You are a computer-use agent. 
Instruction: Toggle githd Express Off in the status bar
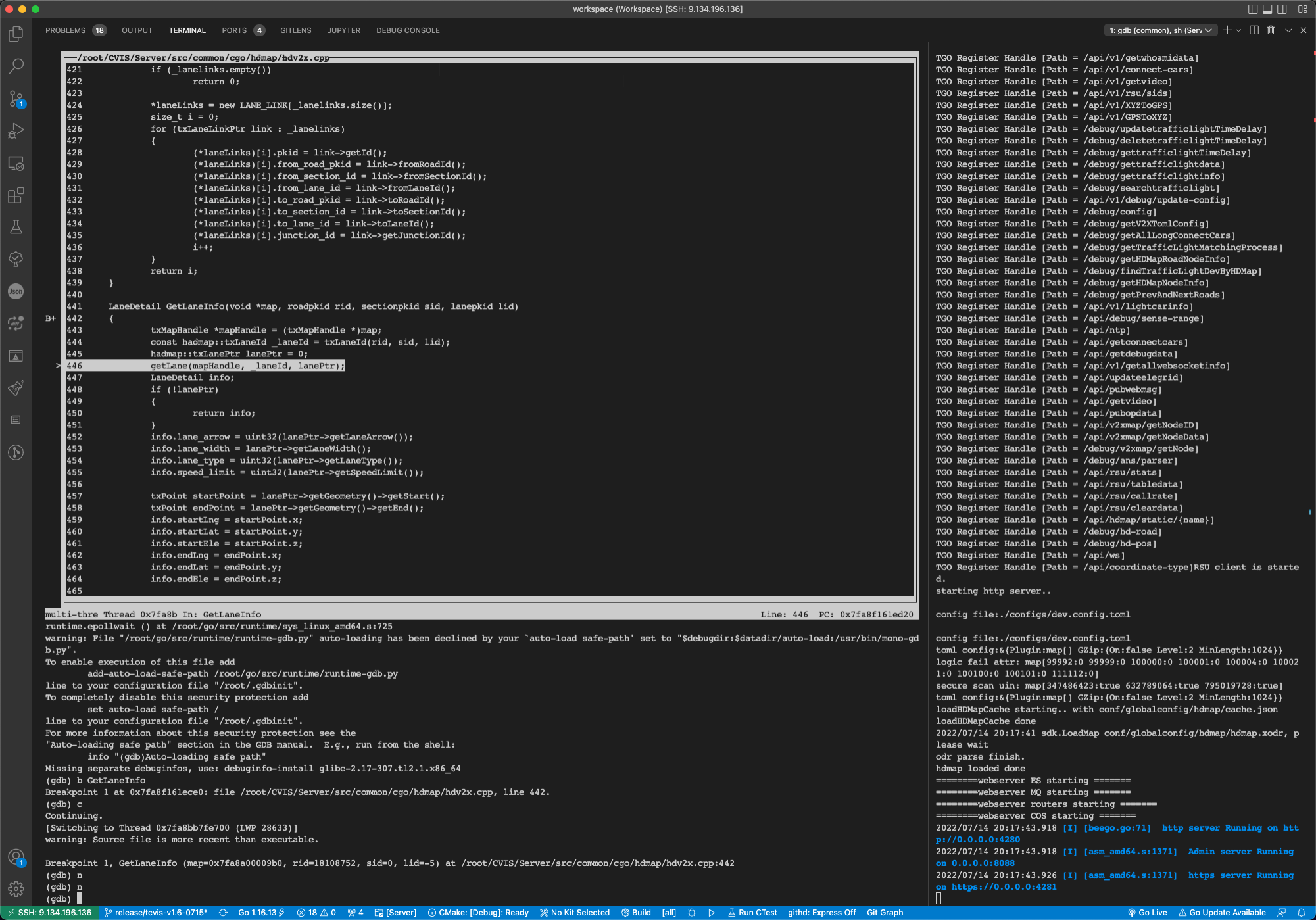tap(821, 913)
